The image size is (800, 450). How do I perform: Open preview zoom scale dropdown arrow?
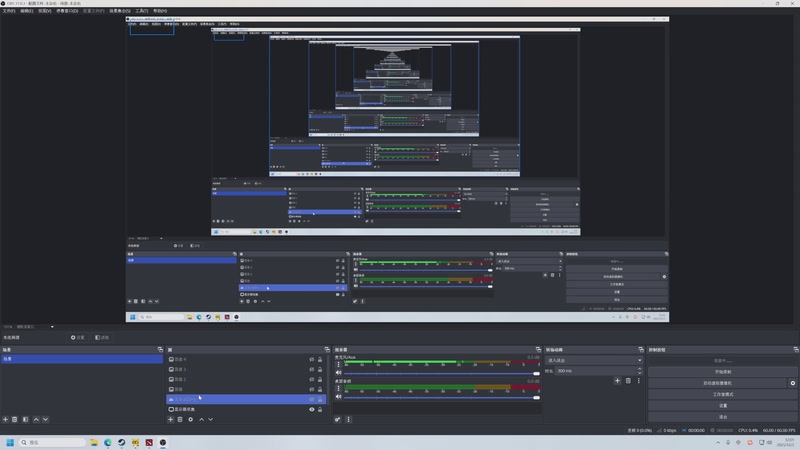[52, 327]
